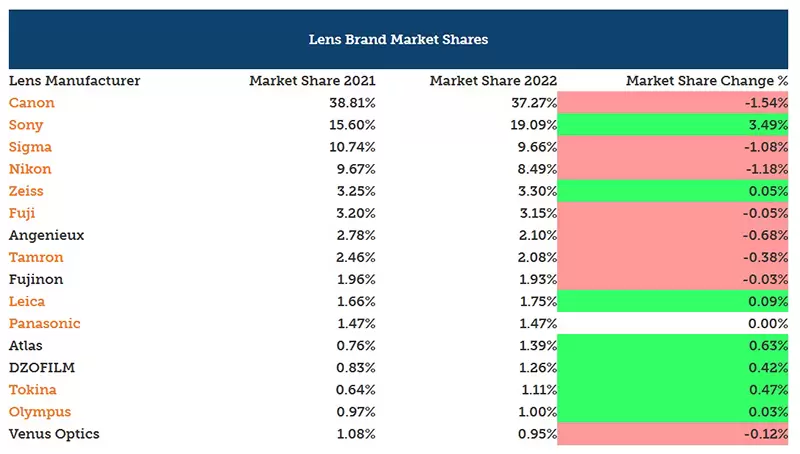Click the Sony brand link
Screen dimensions: 800x454
pyautogui.click(x=26, y=125)
